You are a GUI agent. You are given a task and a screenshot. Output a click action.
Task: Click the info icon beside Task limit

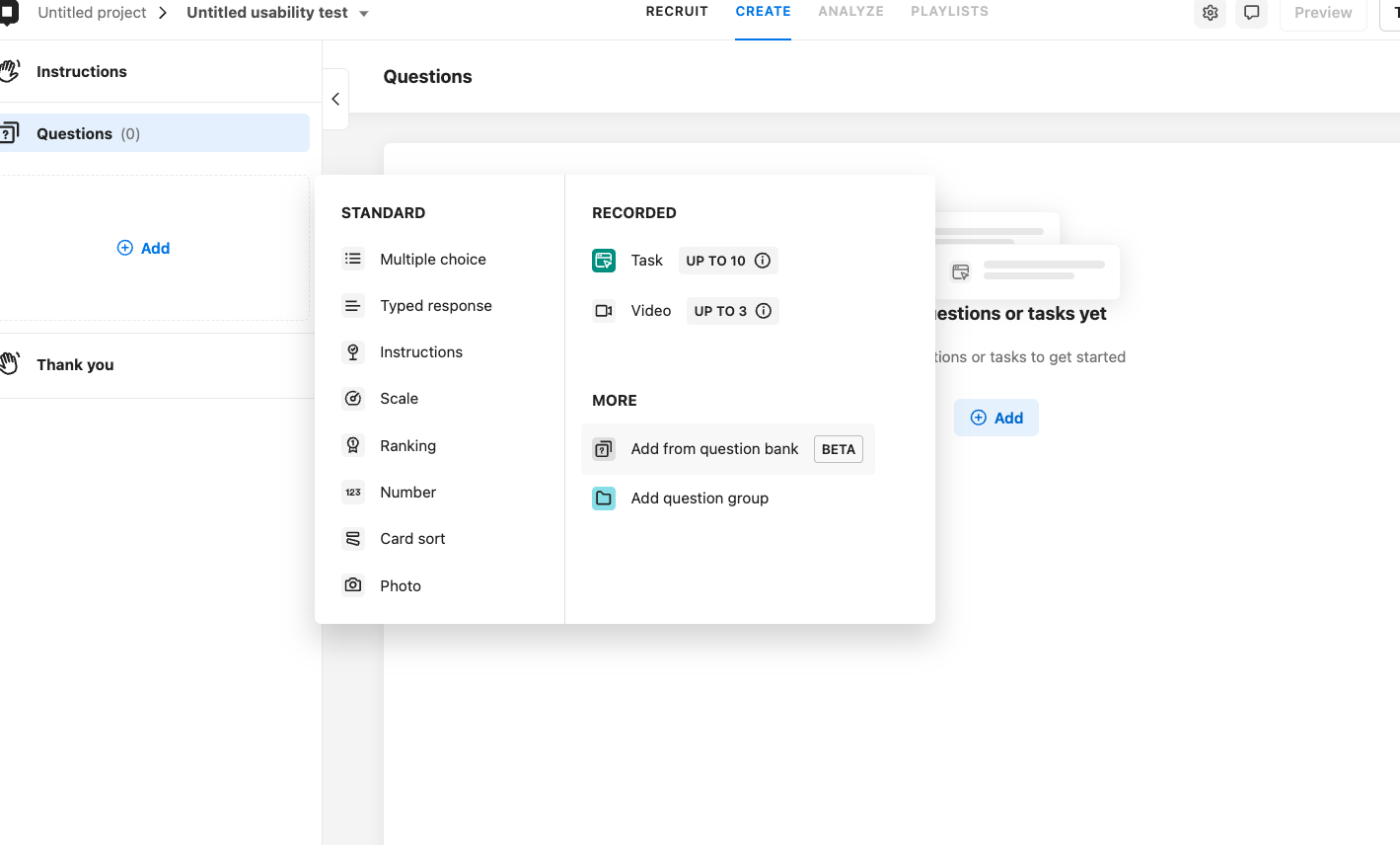(763, 261)
